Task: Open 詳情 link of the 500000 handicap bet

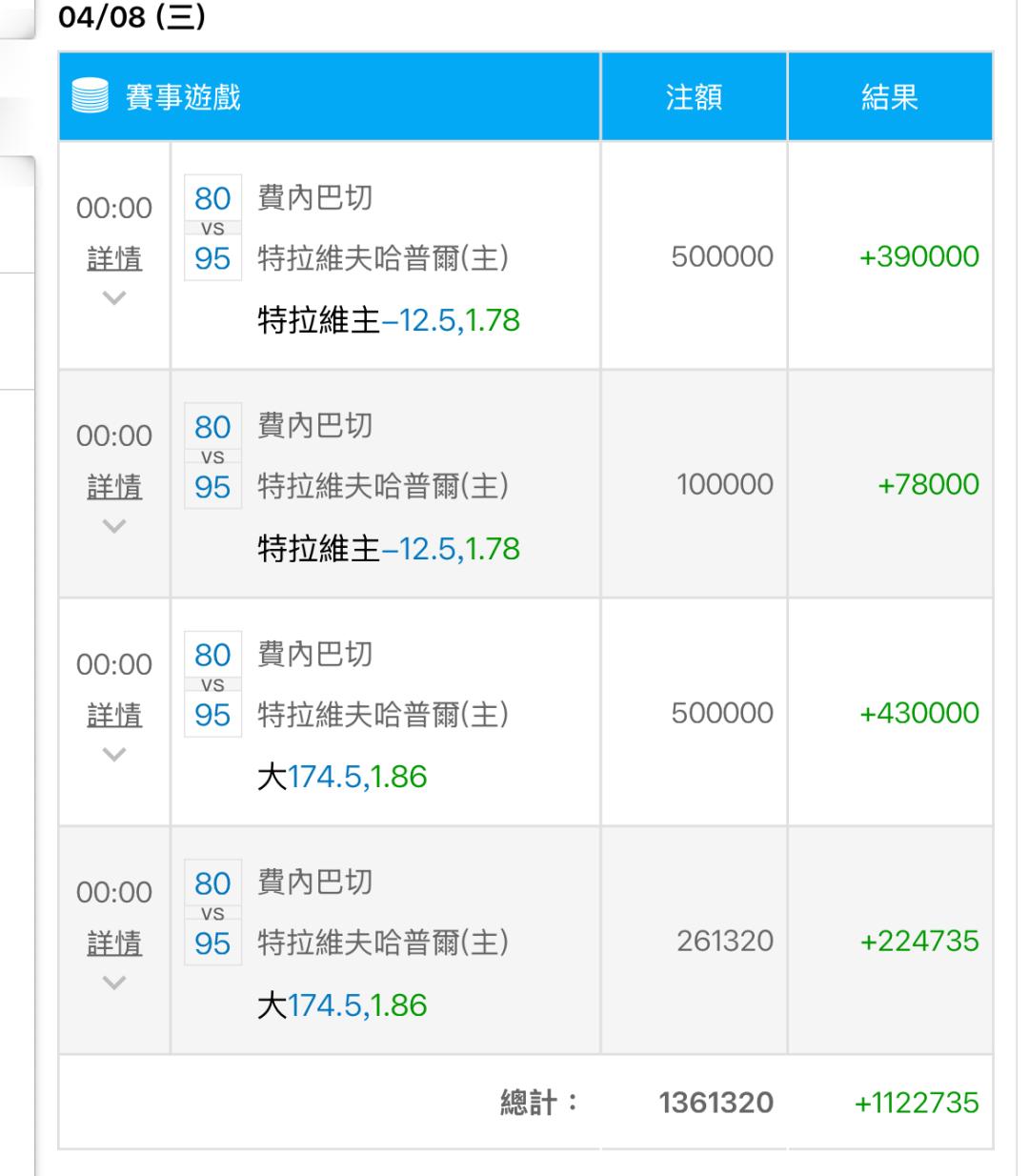Action: pyautogui.click(x=114, y=258)
